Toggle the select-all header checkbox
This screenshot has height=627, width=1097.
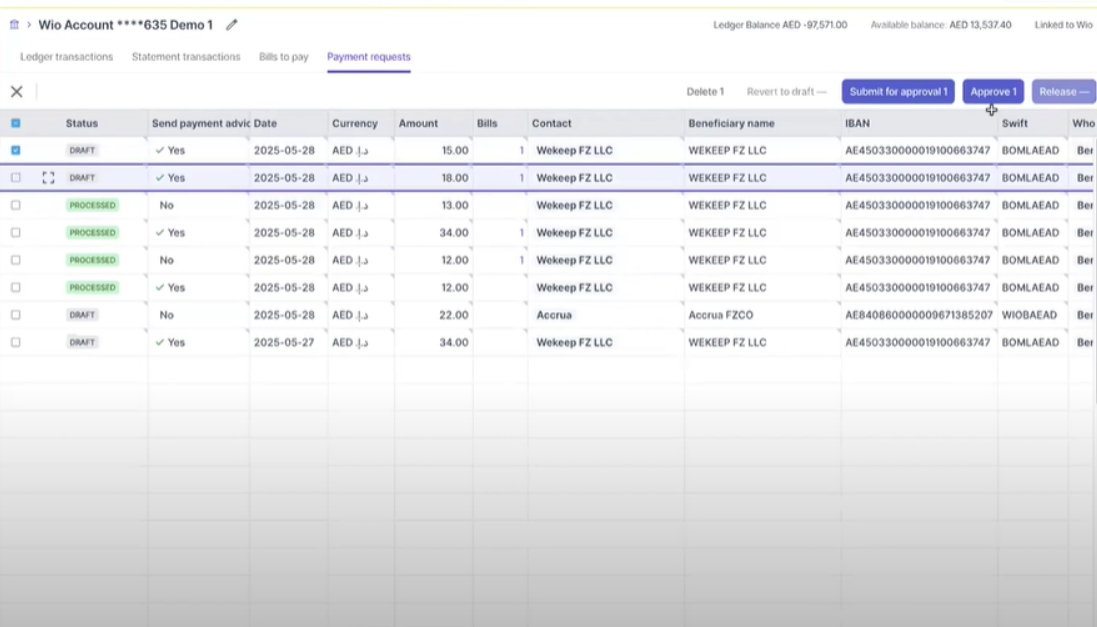[x=15, y=123]
